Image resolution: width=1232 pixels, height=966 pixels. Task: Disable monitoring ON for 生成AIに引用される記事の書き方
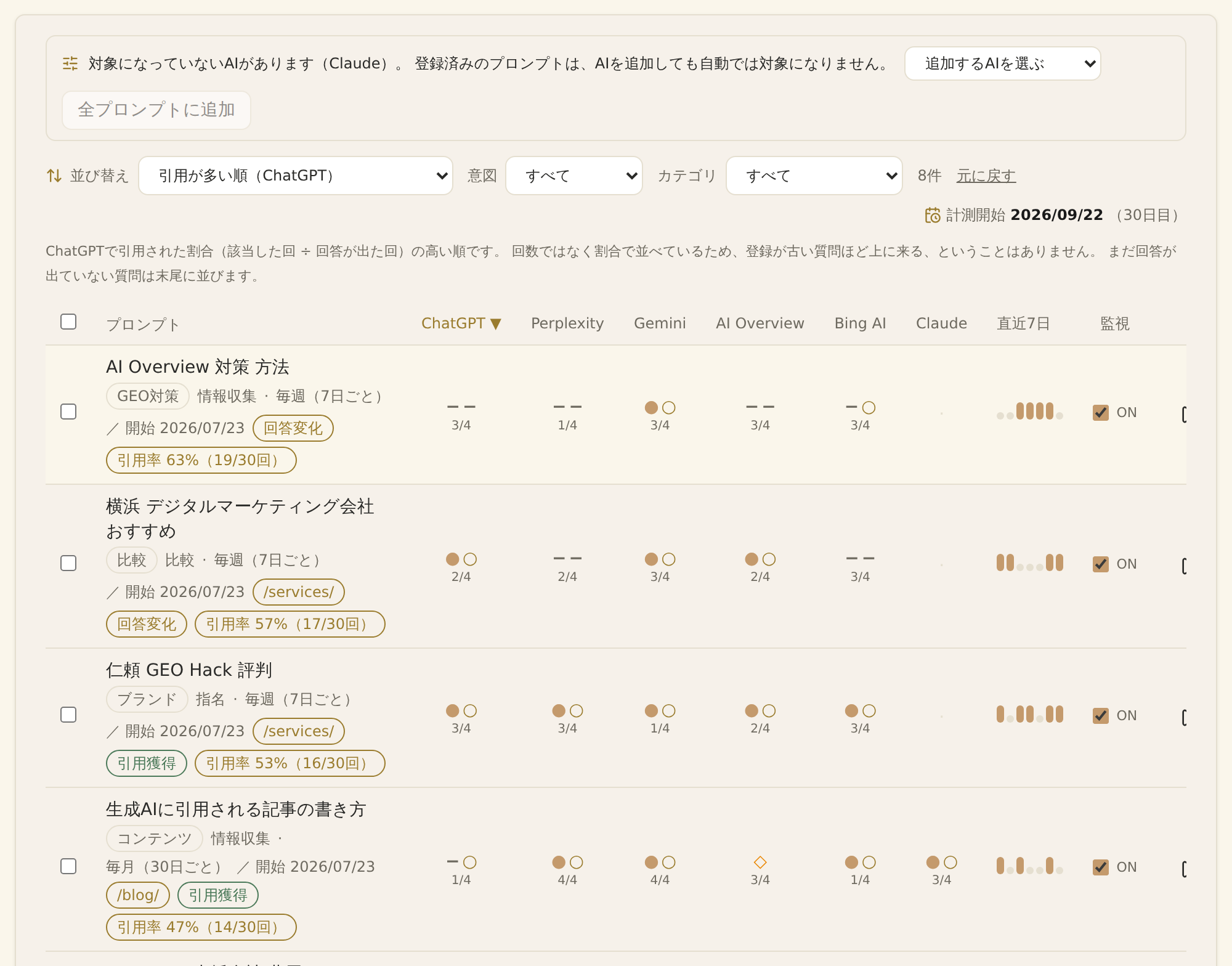point(1101,867)
